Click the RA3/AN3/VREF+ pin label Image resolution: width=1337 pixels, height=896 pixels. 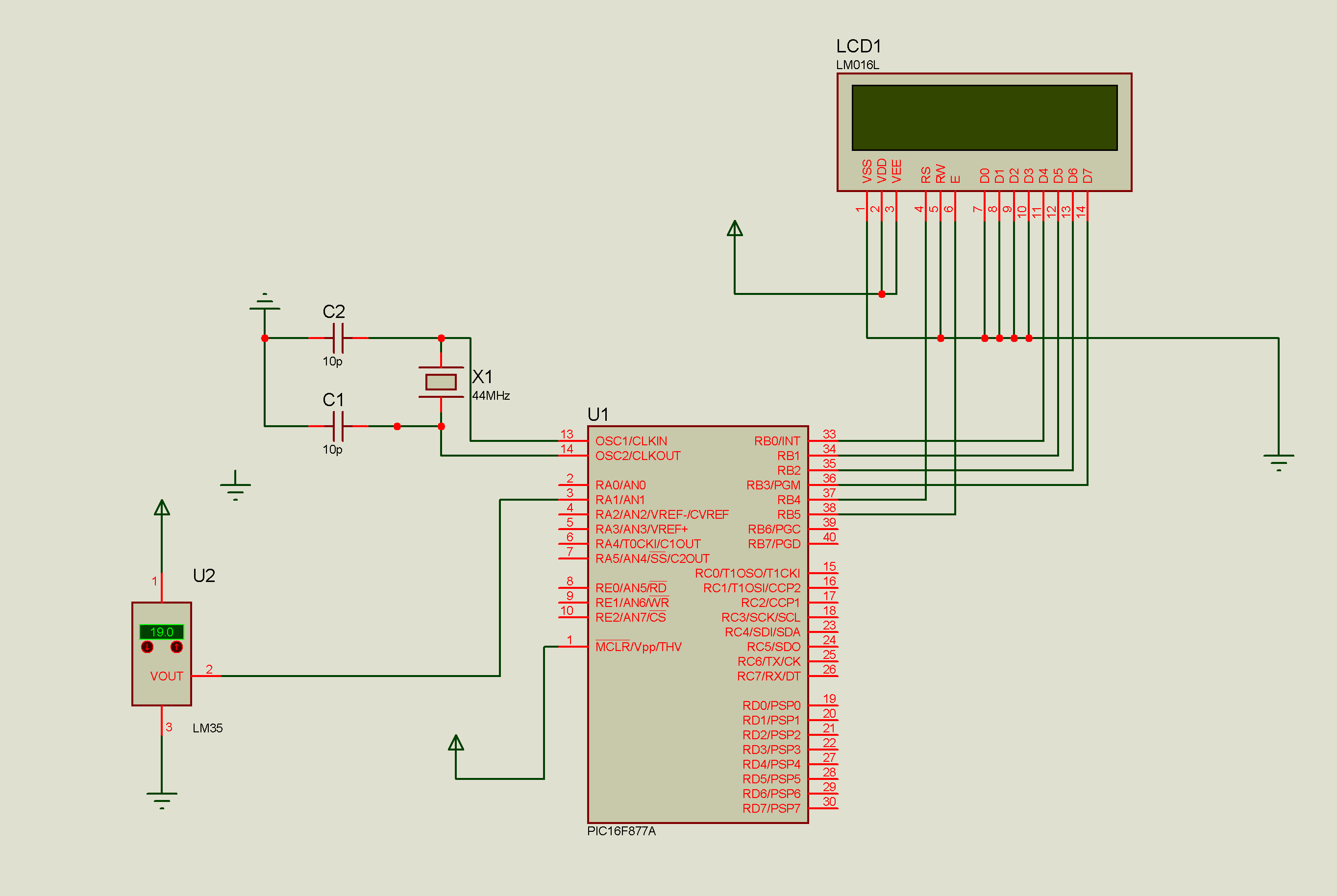coord(642,529)
